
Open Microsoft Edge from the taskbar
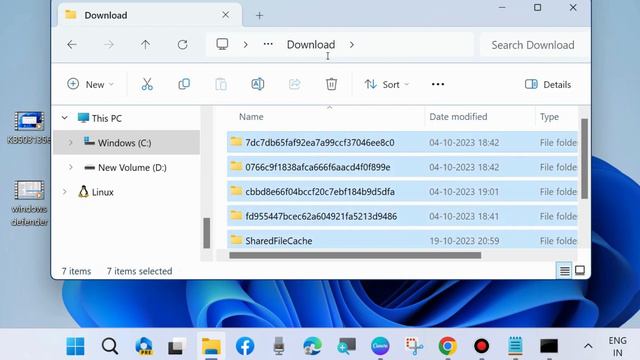click(312, 346)
